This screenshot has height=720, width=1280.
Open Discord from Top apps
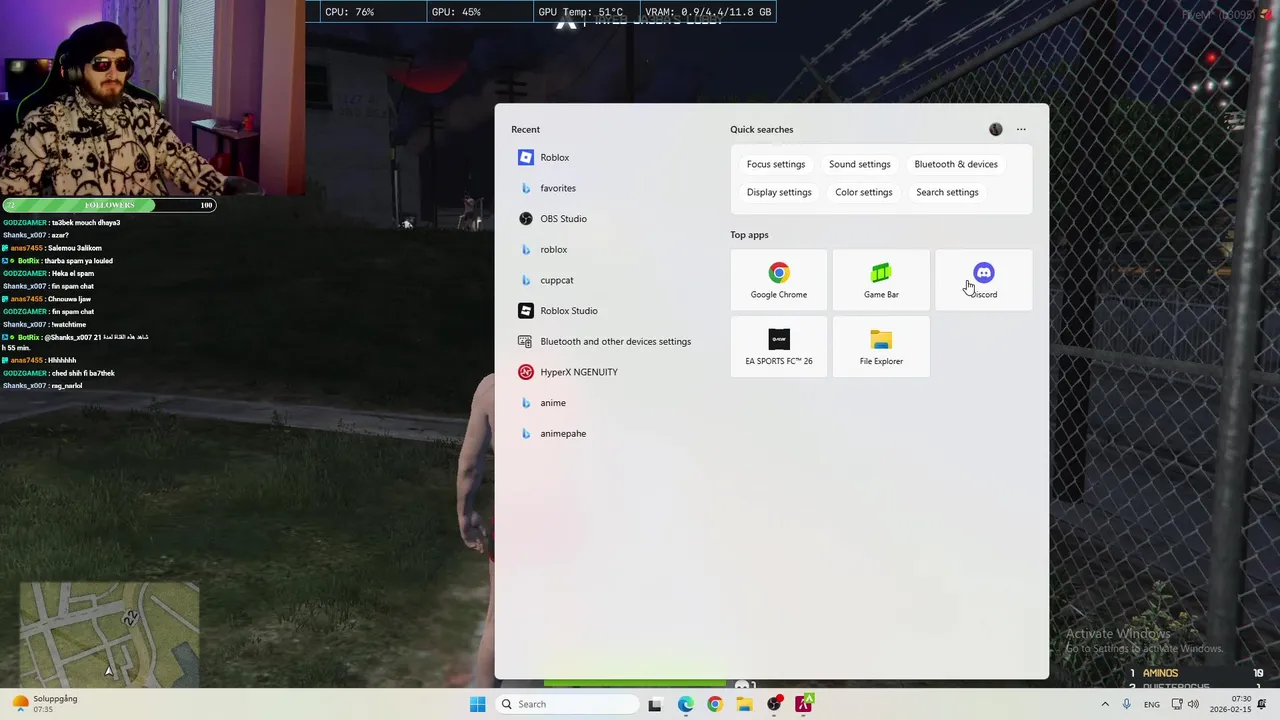coord(984,280)
